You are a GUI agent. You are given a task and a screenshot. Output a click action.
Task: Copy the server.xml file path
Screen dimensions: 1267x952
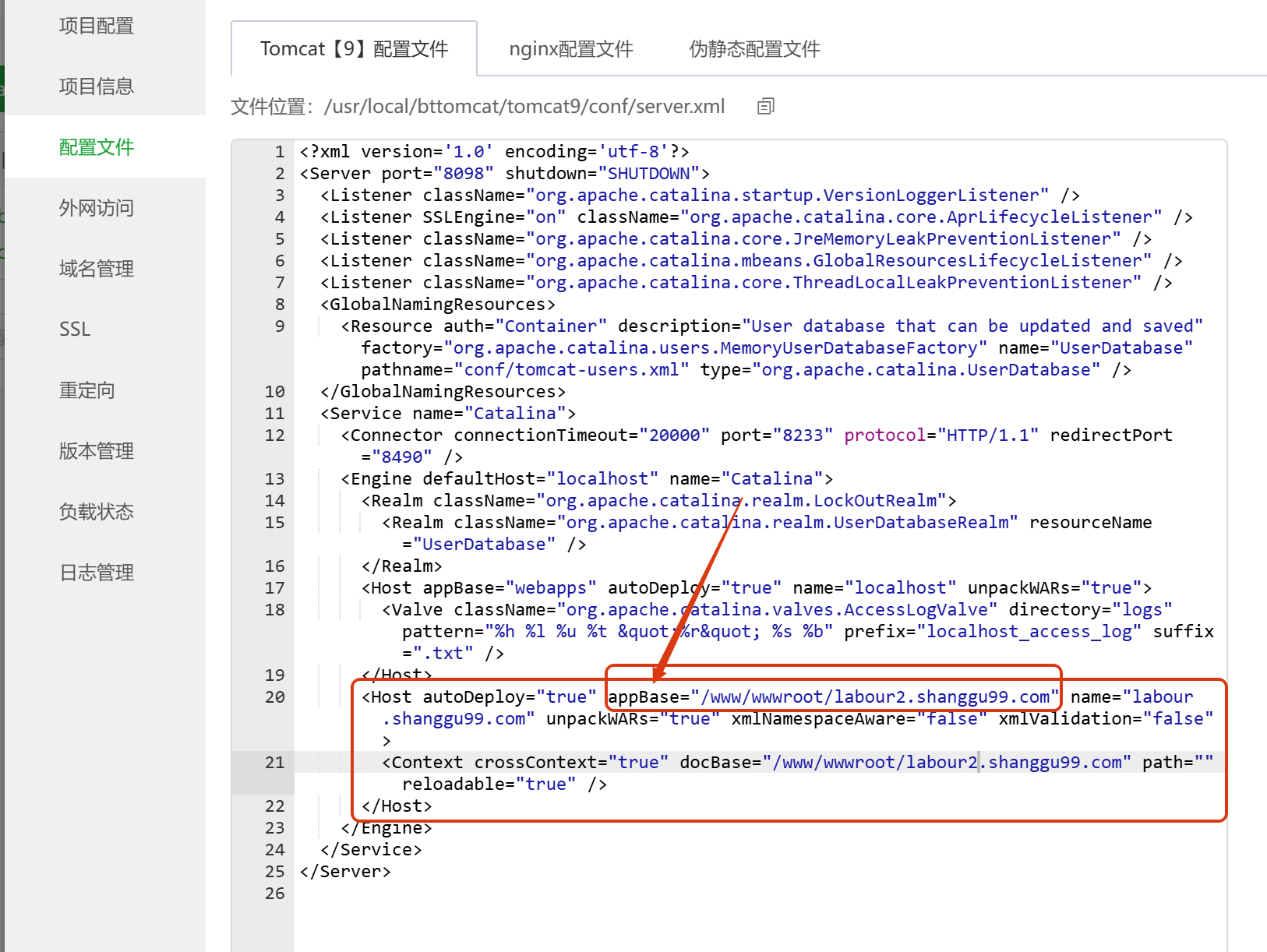(766, 106)
